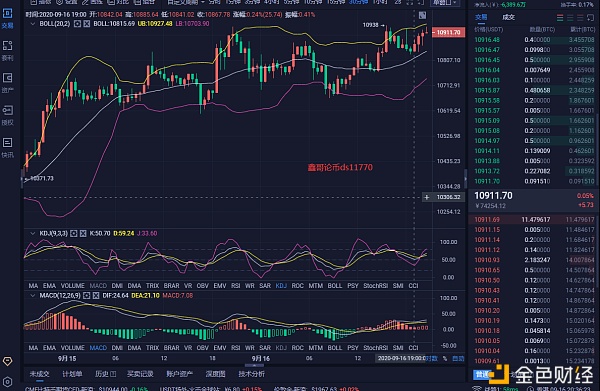Image resolution: width=600 pixels, height=391 pixels.
Task: Open the second icon below 交易 in left sidebar
Action: pyautogui.click(x=7, y=51)
